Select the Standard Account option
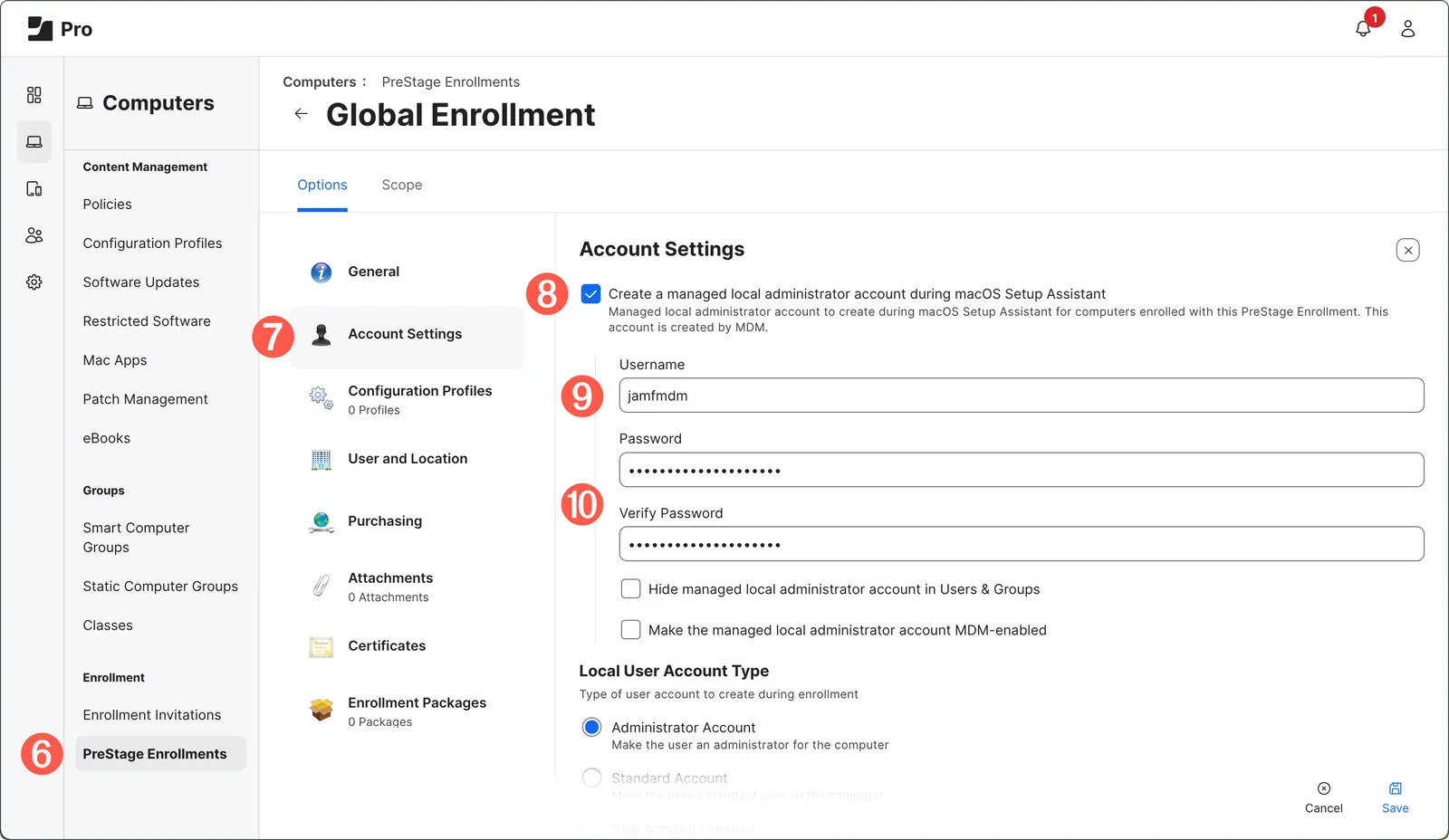This screenshot has height=840, width=1449. pyautogui.click(x=591, y=778)
